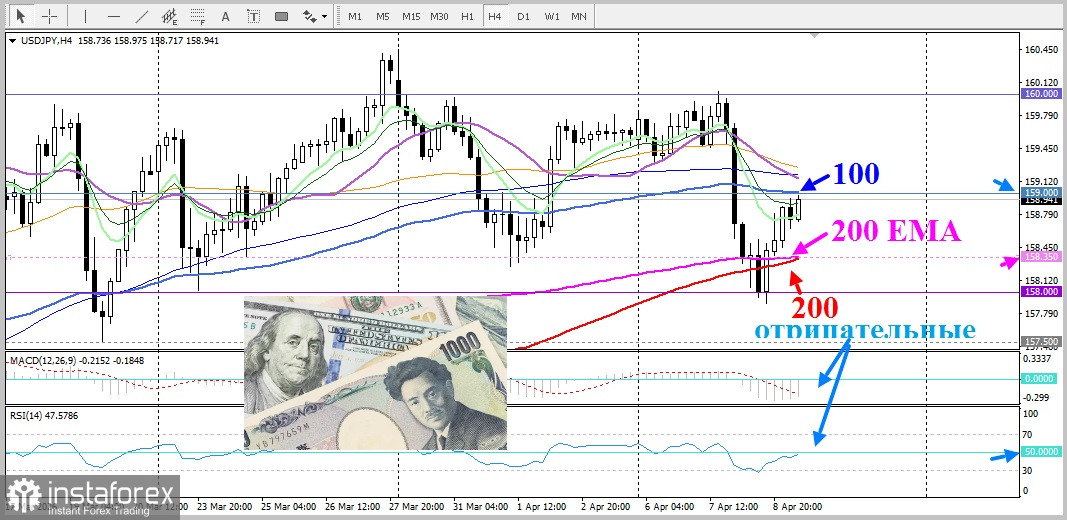This screenshot has width=1067, height=520.
Task: Click the blue "100" chart annotation text
Action: (x=856, y=174)
